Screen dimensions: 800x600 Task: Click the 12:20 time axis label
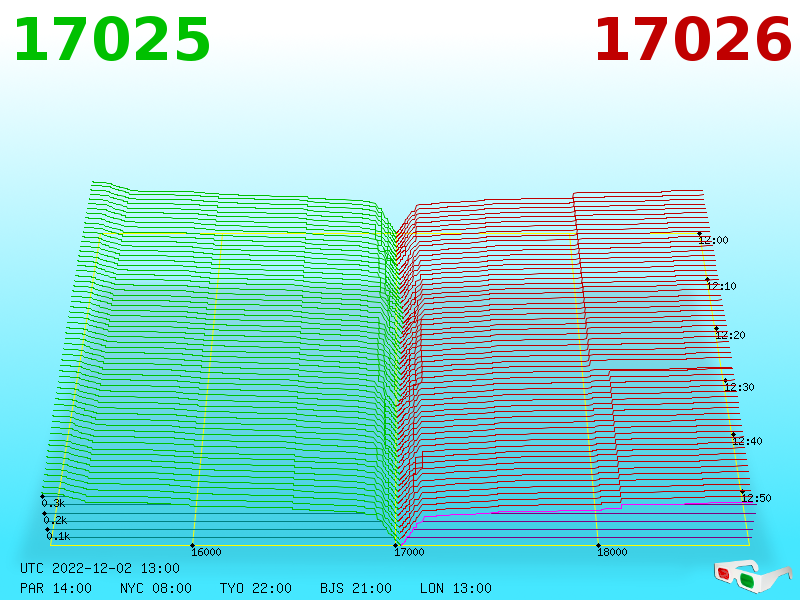point(731,335)
